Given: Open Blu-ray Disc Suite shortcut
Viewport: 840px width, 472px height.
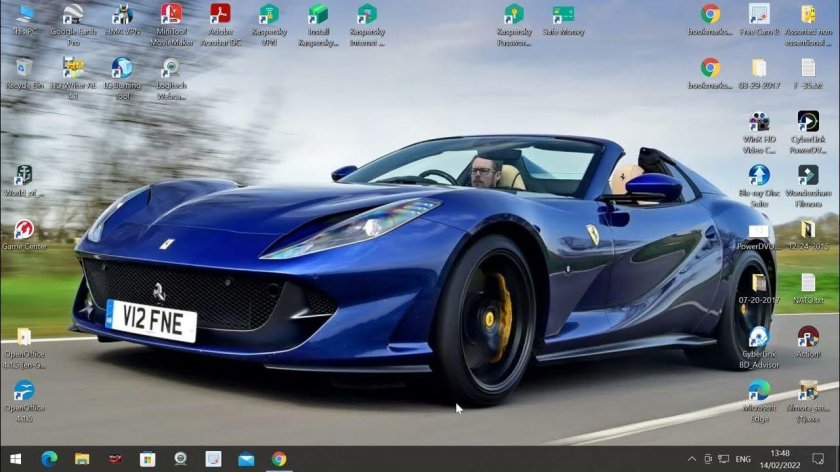Looking at the screenshot, I should coord(759,176).
